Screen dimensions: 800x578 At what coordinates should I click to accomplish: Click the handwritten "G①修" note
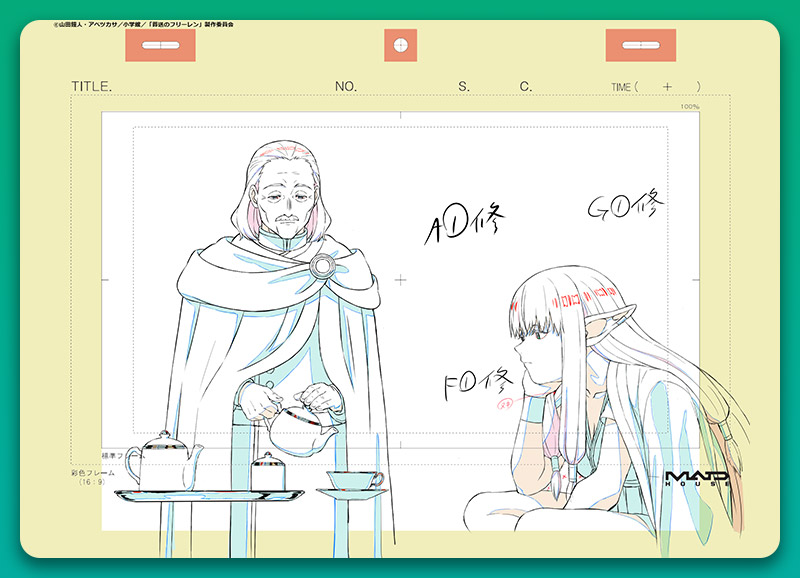pyautogui.click(x=626, y=204)
